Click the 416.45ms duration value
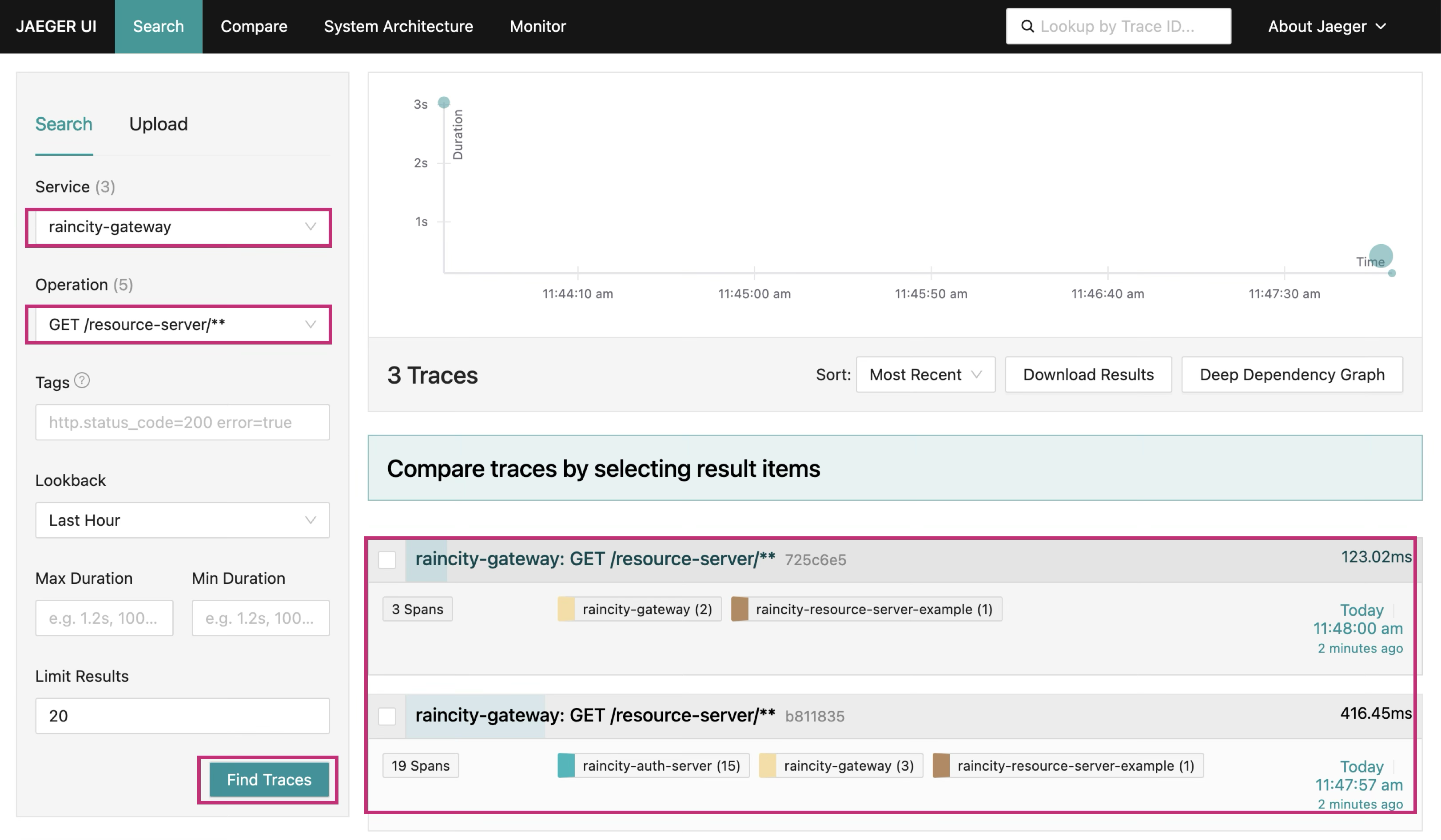 click(x=1376, y=713)
